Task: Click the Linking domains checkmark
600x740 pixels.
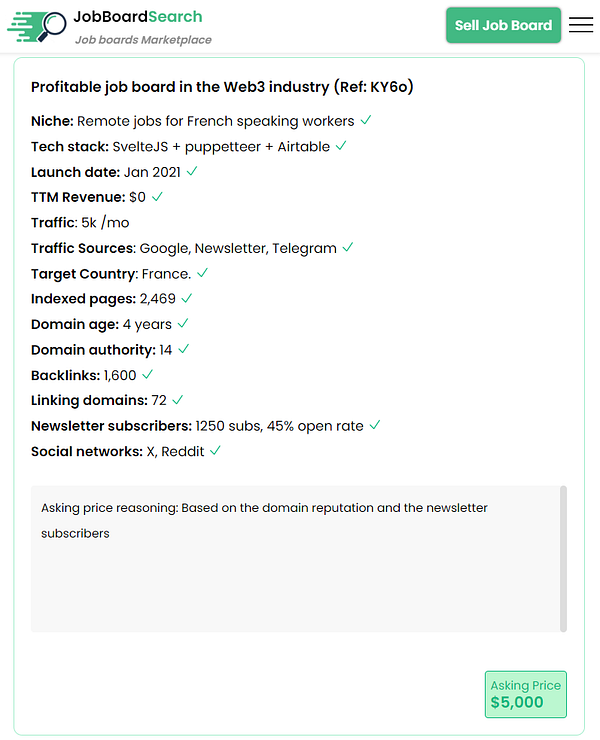Action: tap(178, 400)
